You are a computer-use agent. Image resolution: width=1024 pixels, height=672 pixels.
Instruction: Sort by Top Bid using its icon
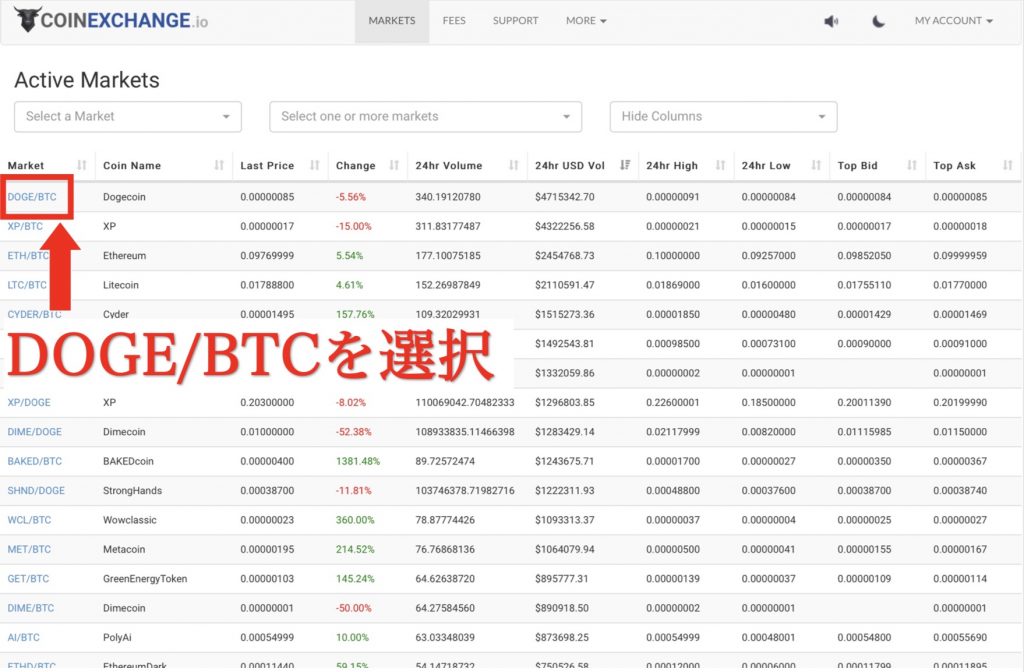(912, 165)
